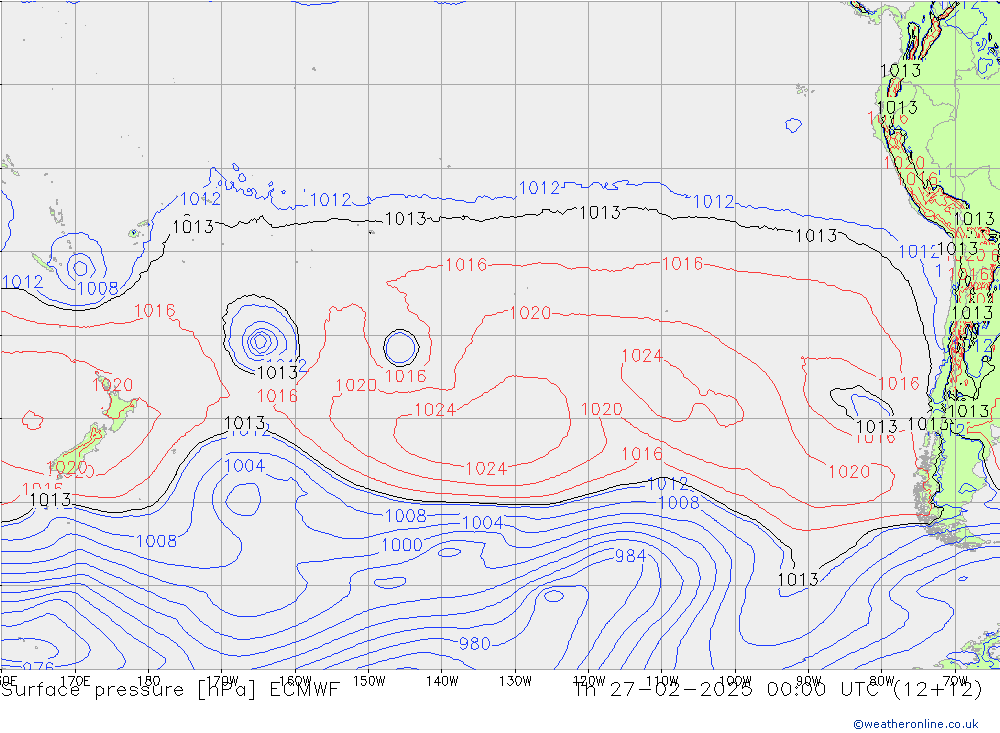Click the 150W longitude label
This screenshot has width=1000, height=733.
click(369, 681)
